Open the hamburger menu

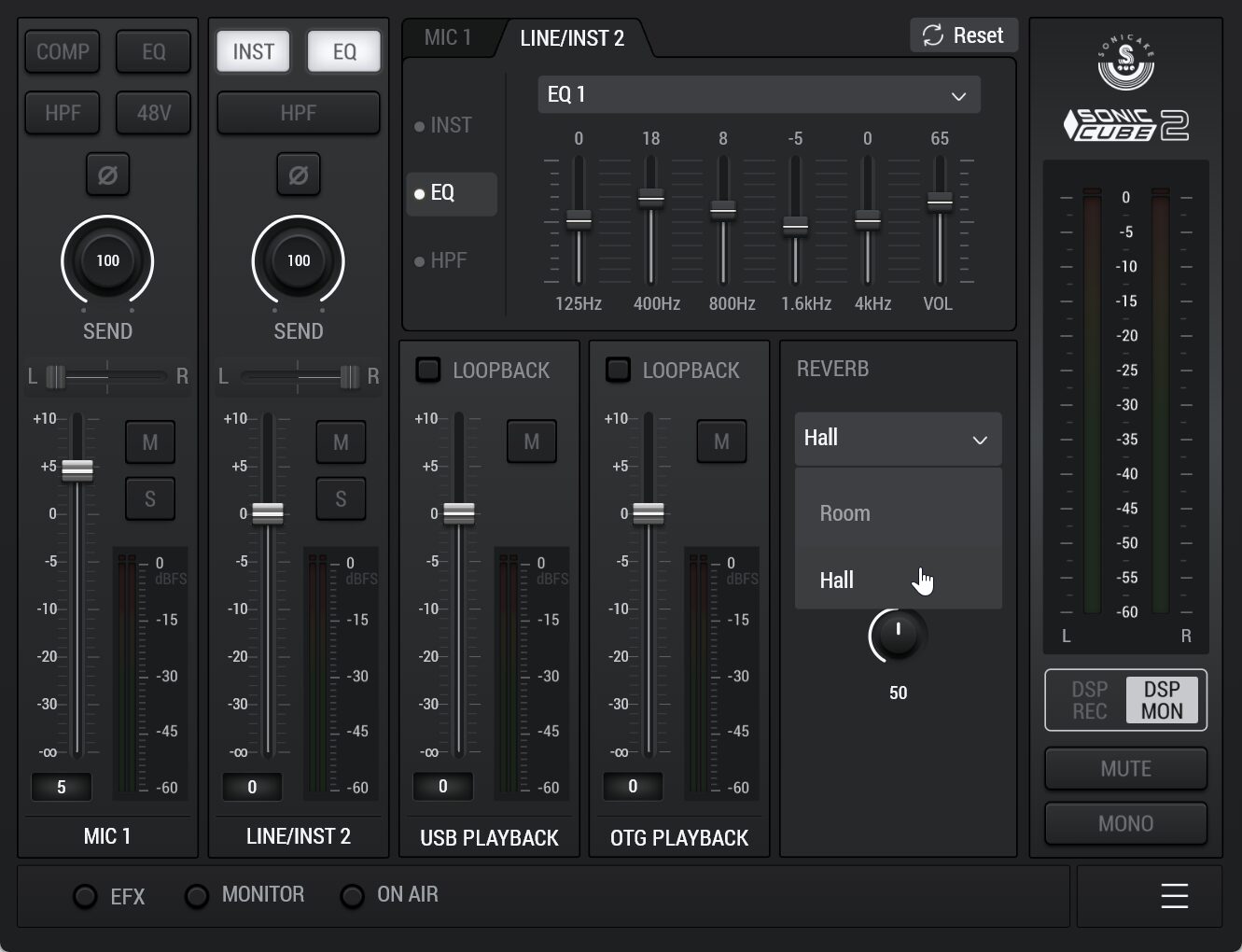pyautogui.click(x=1174, y=896)
